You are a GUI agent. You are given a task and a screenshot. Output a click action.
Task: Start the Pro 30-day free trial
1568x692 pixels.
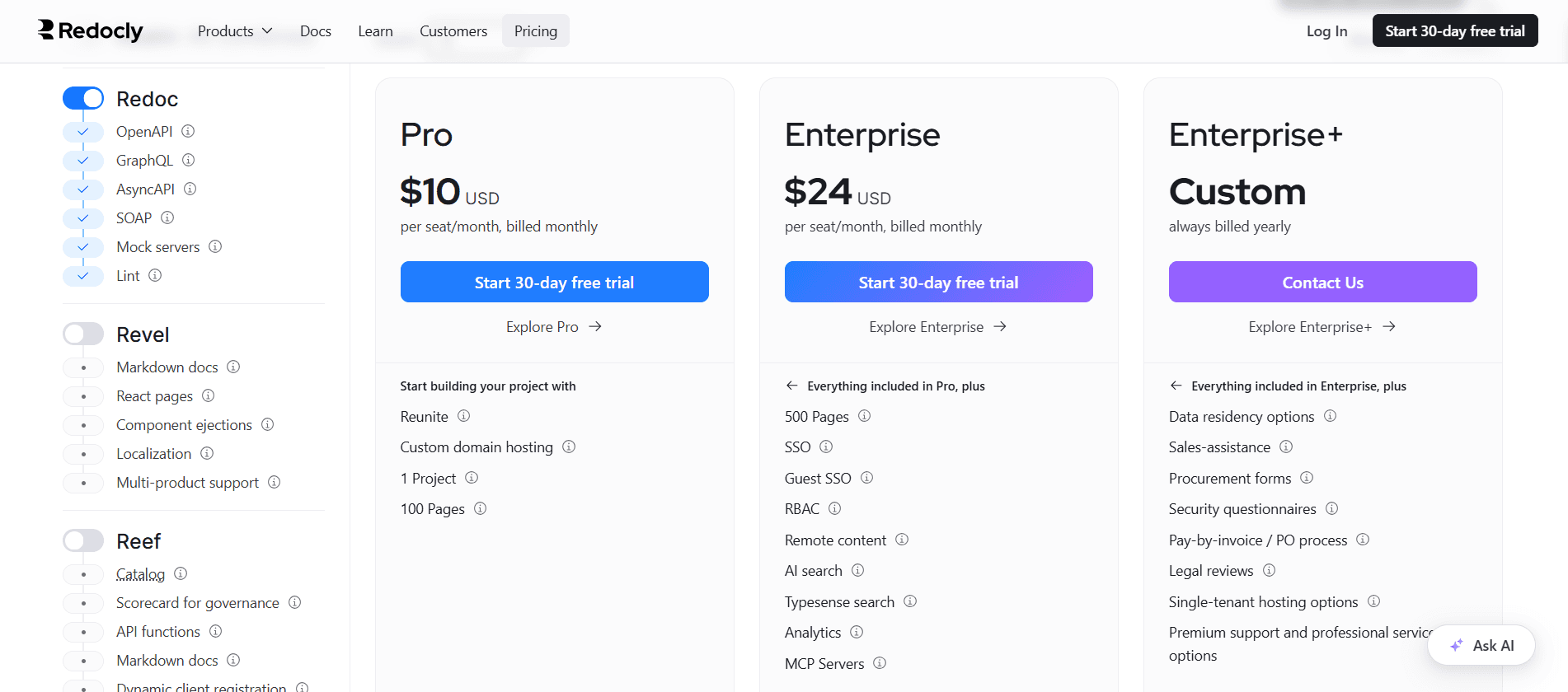[554, 282]
